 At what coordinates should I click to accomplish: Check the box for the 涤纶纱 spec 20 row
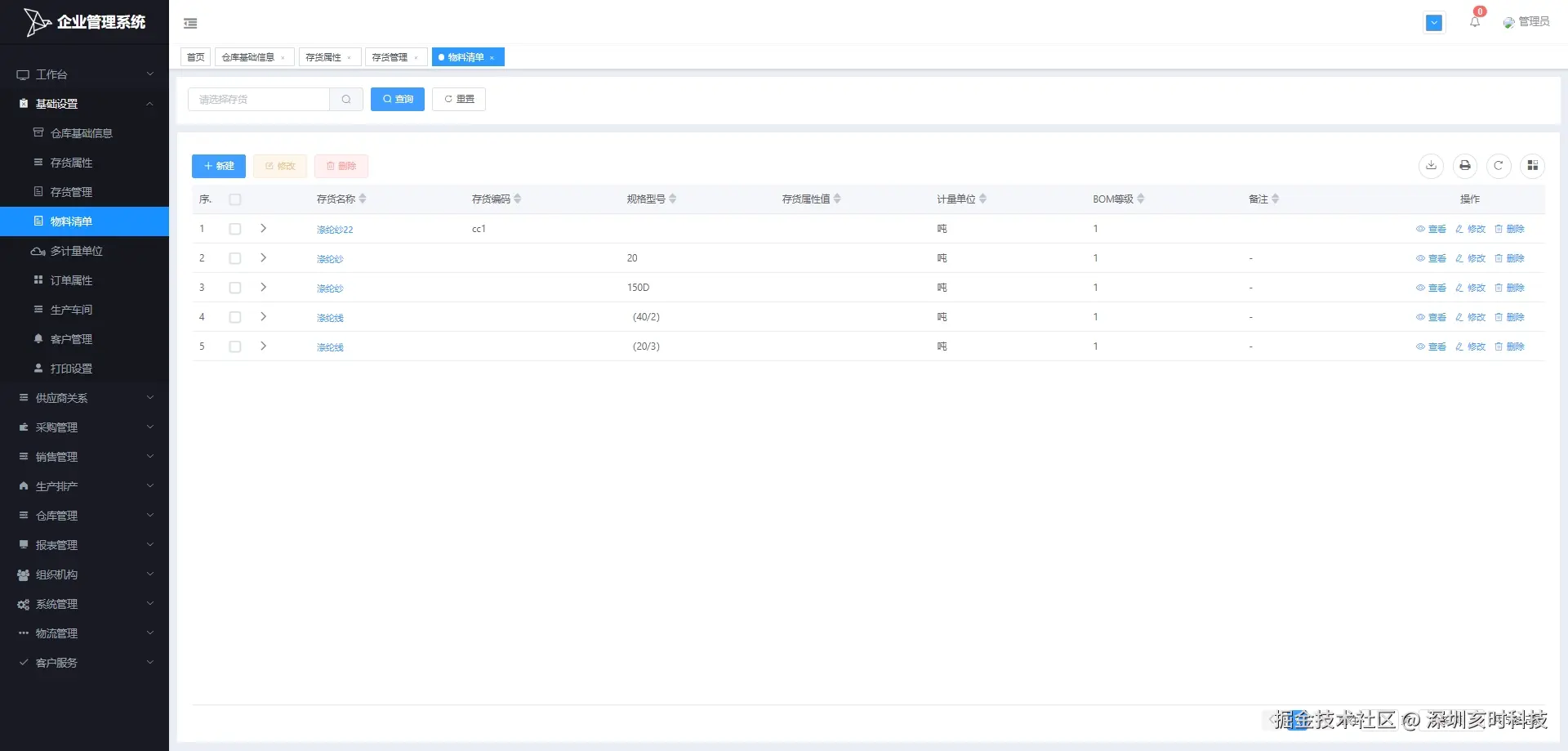(x=235, y=259)
